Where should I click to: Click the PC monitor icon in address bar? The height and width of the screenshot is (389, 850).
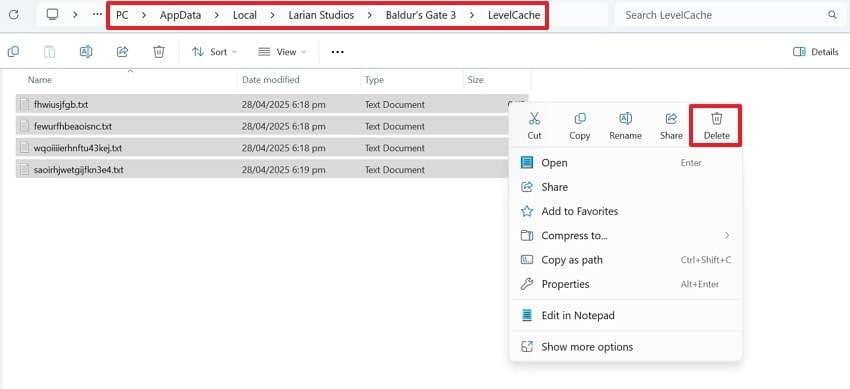pos(53,15)
